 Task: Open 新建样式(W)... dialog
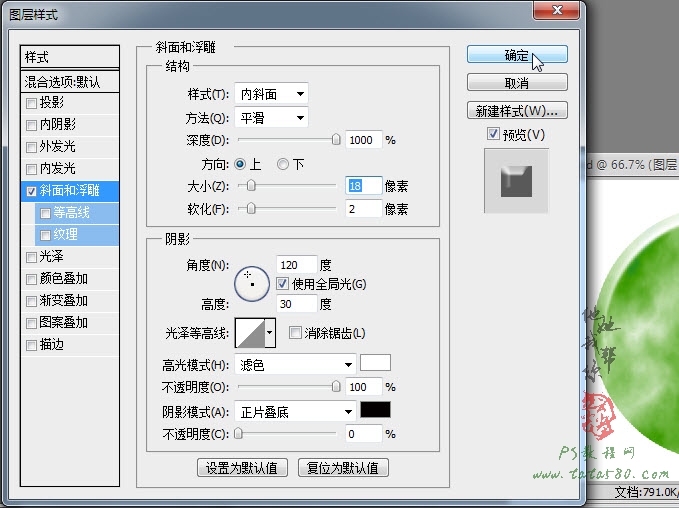click(517, 110)
